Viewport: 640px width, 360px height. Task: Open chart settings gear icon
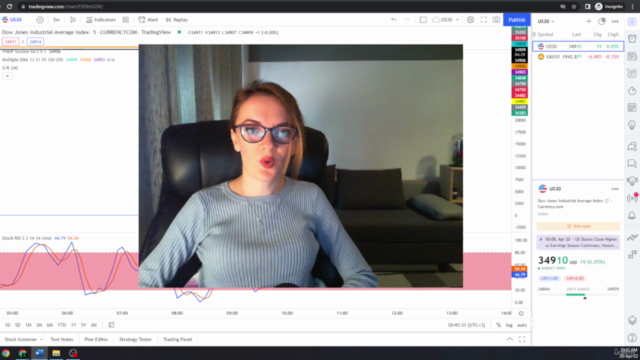pos(470,20)
